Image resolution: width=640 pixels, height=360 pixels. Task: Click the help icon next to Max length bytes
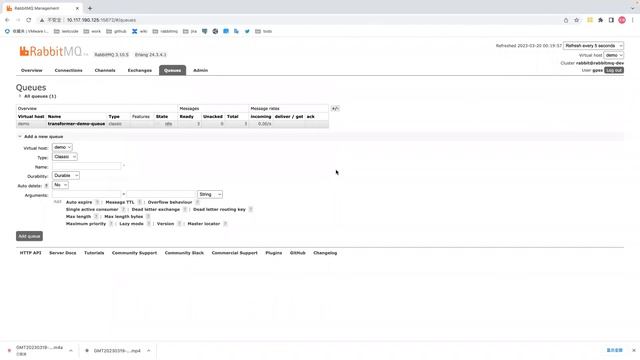coord(148,217)
